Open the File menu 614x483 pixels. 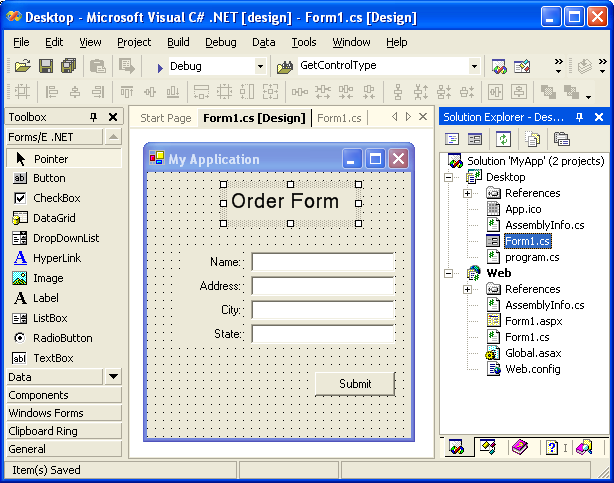tap(21, 42)
